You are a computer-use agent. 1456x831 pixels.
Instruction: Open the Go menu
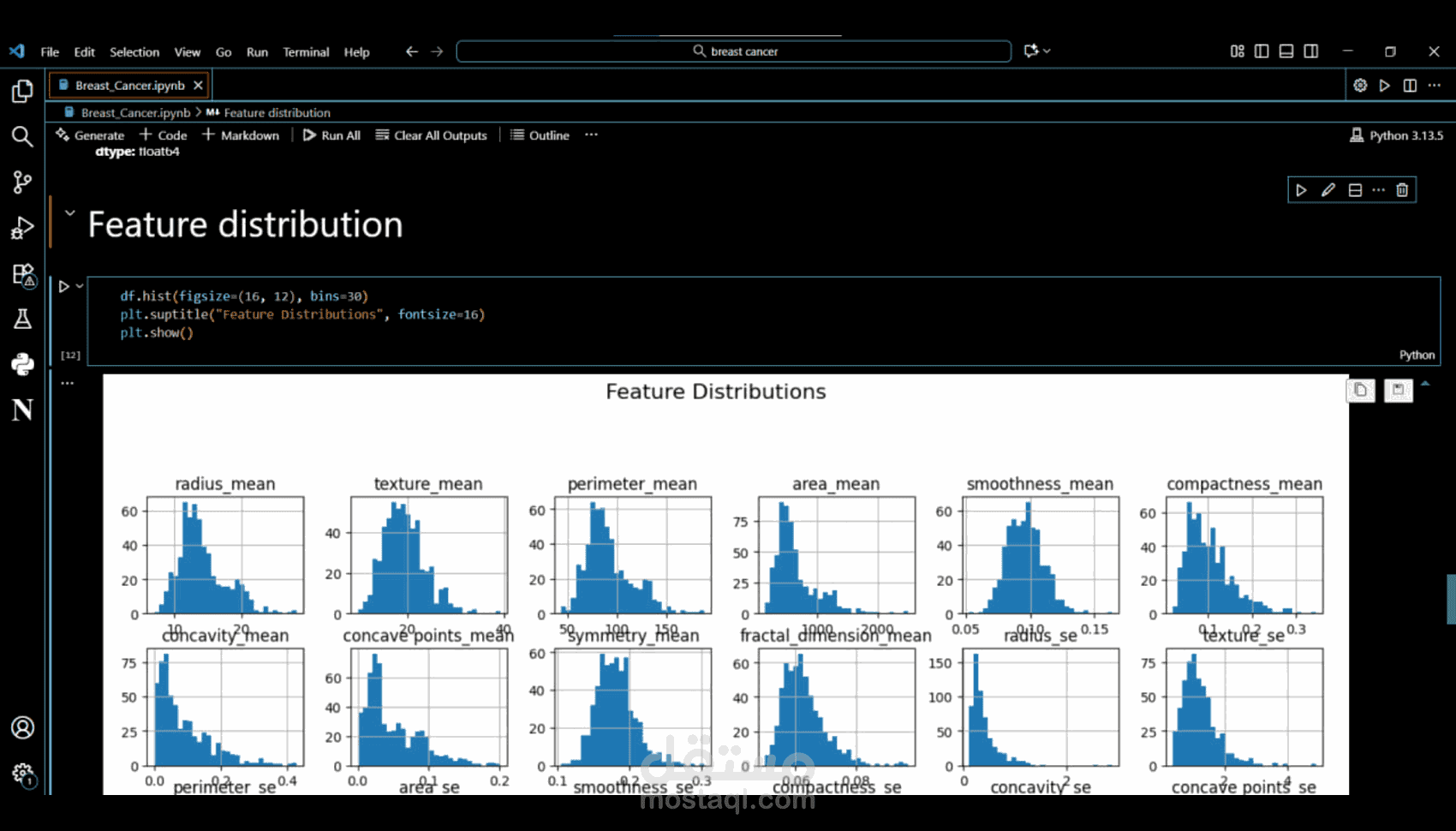coord(224,52)
